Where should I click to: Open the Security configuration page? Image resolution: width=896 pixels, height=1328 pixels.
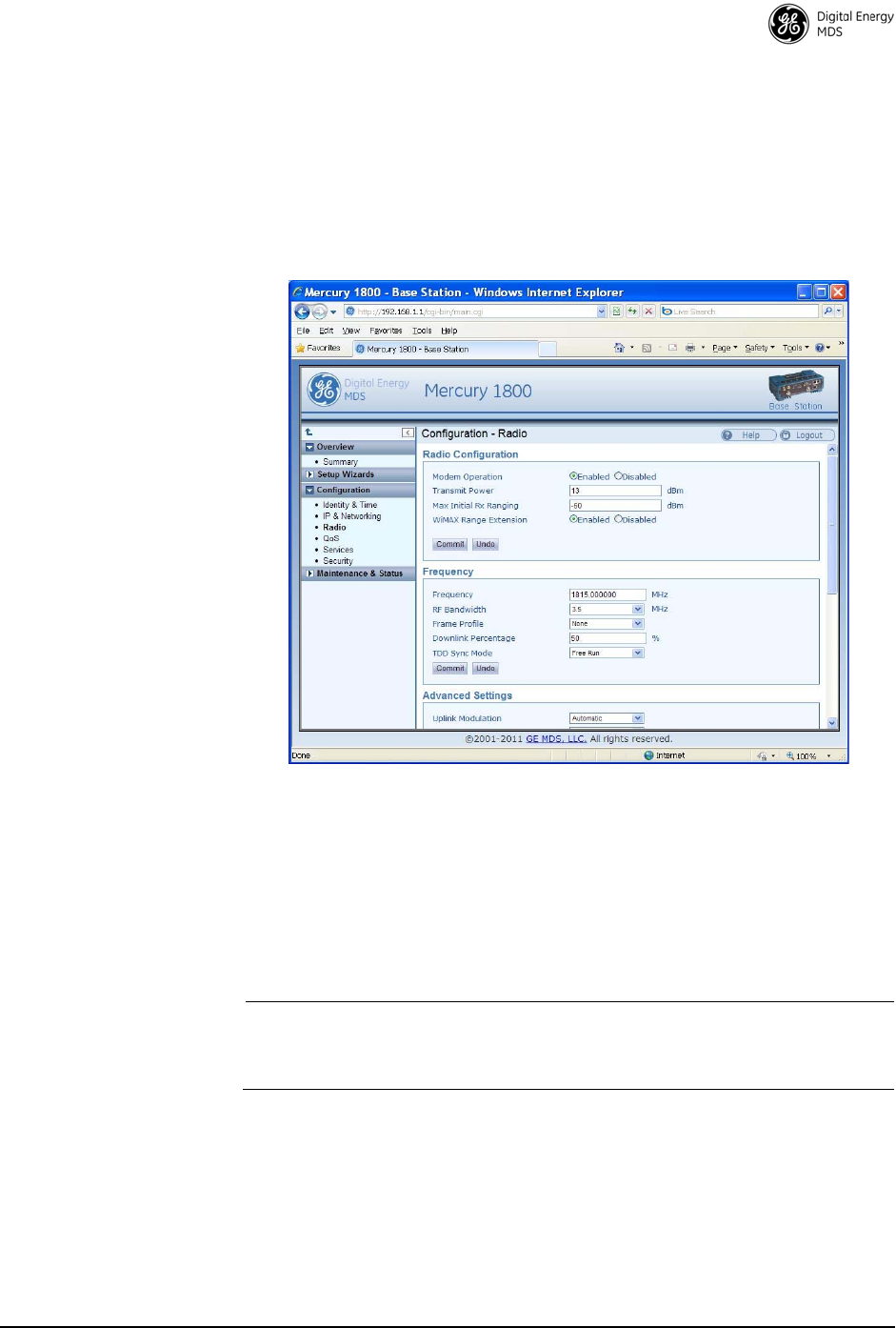337,561
